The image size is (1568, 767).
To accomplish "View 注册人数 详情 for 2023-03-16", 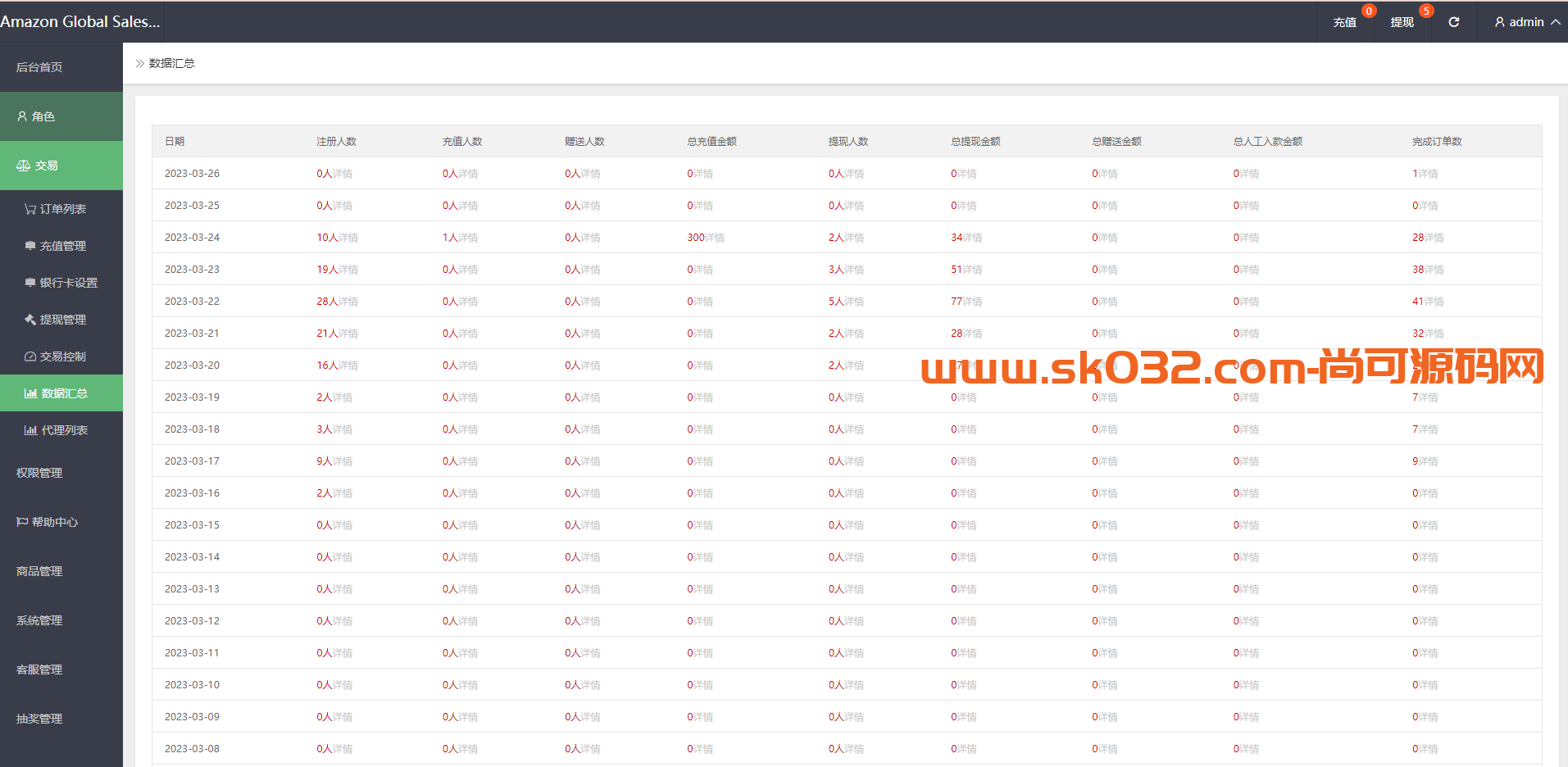I will (x=343, y=493).
